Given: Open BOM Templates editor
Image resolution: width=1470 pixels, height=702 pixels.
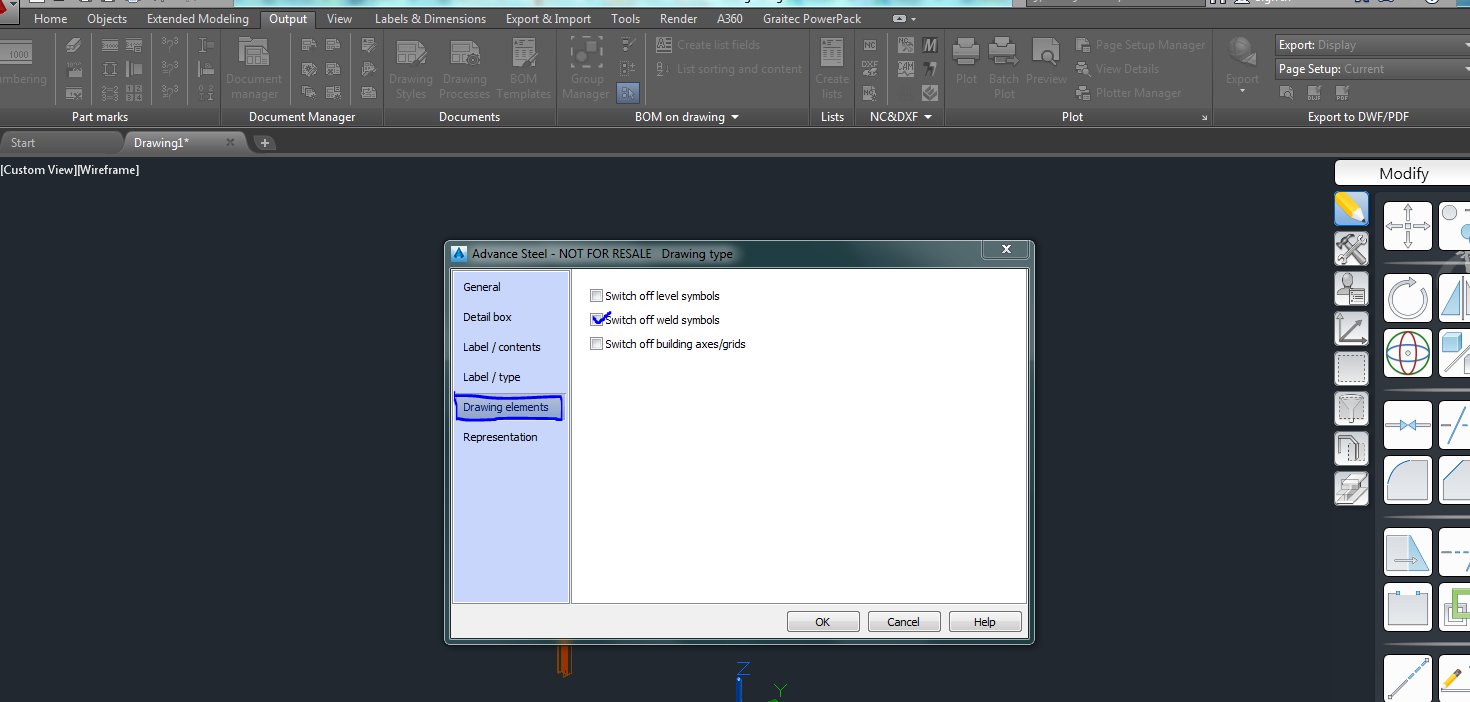Looking at the screenshot, I should 523,68.
